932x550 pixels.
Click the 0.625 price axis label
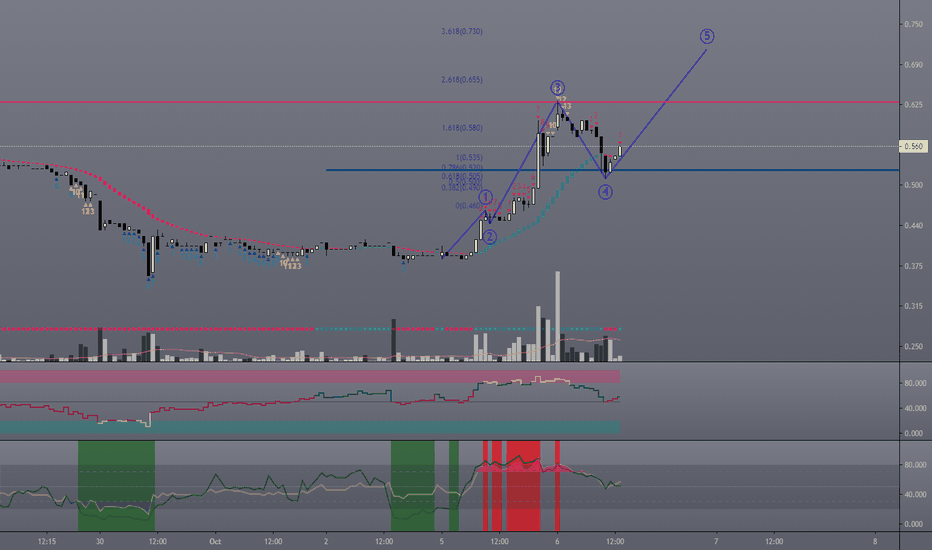click(914, 105)
